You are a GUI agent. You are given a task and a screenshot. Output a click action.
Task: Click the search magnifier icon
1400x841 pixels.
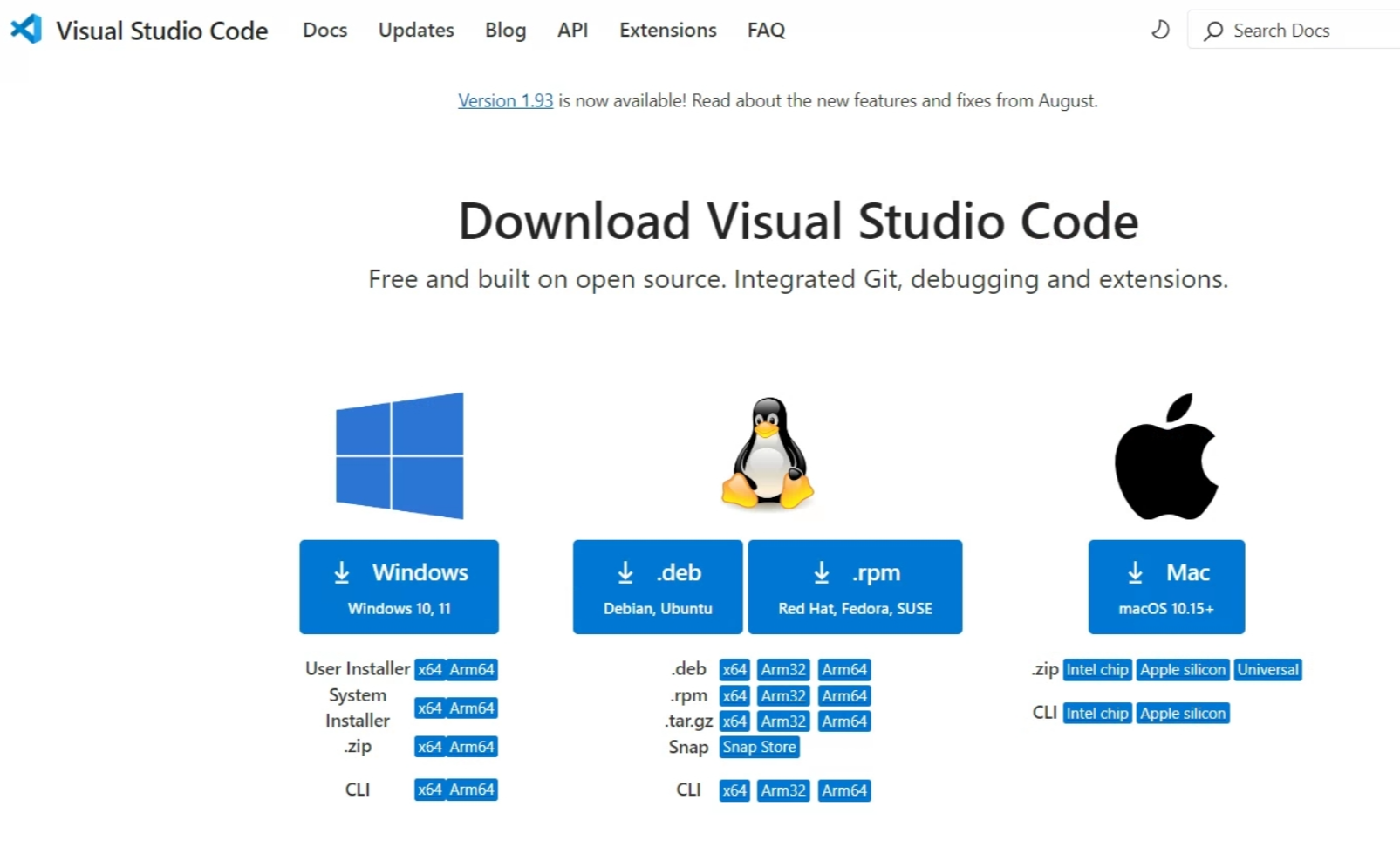coord(1213,31)
